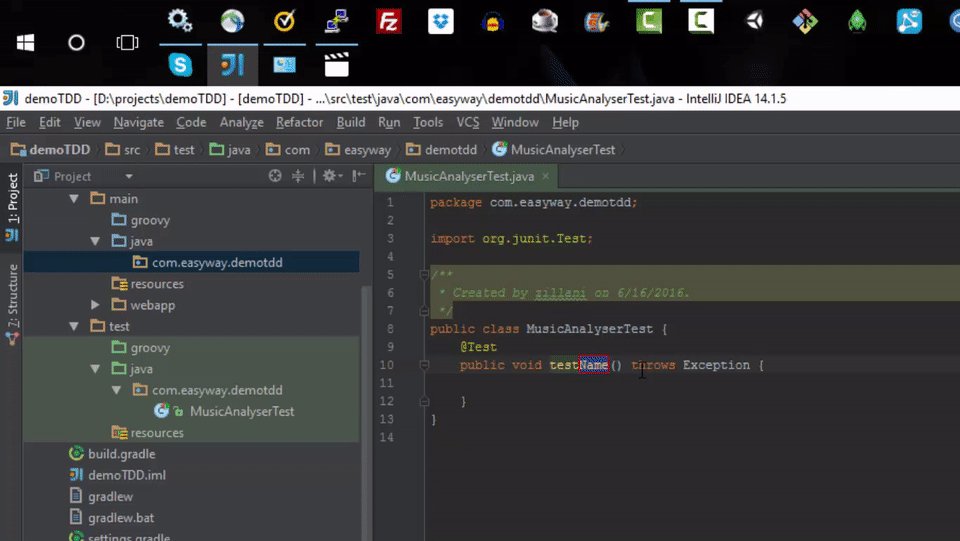Open the Windows Start menu
The image size is (960, 541).
click(x=25, y=43)
